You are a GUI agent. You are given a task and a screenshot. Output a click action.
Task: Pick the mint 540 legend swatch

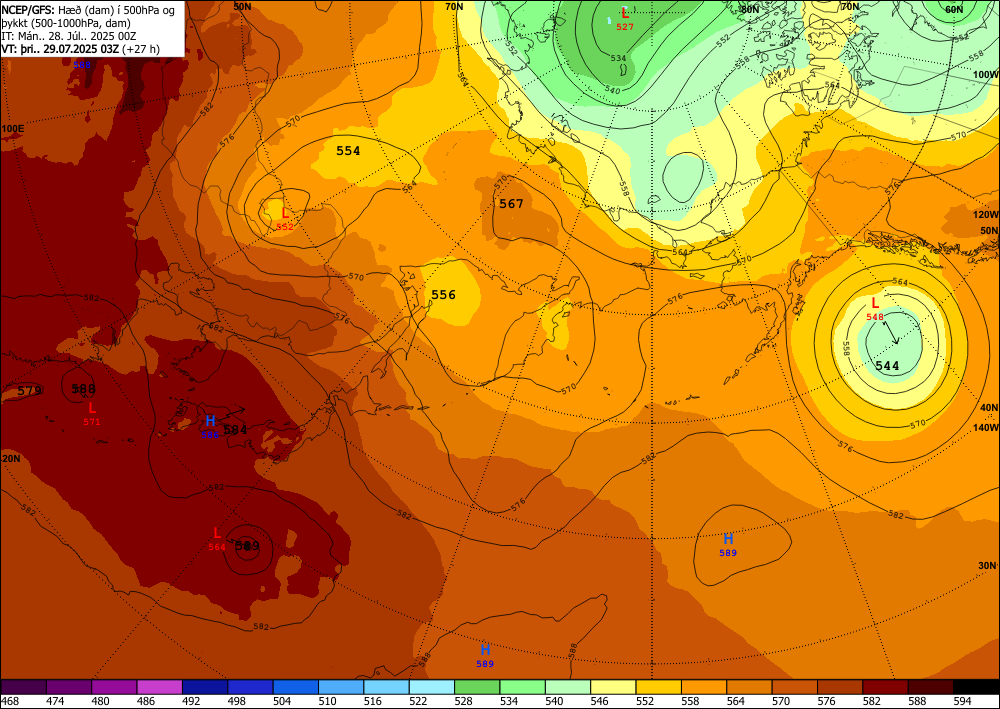(568, 687)
